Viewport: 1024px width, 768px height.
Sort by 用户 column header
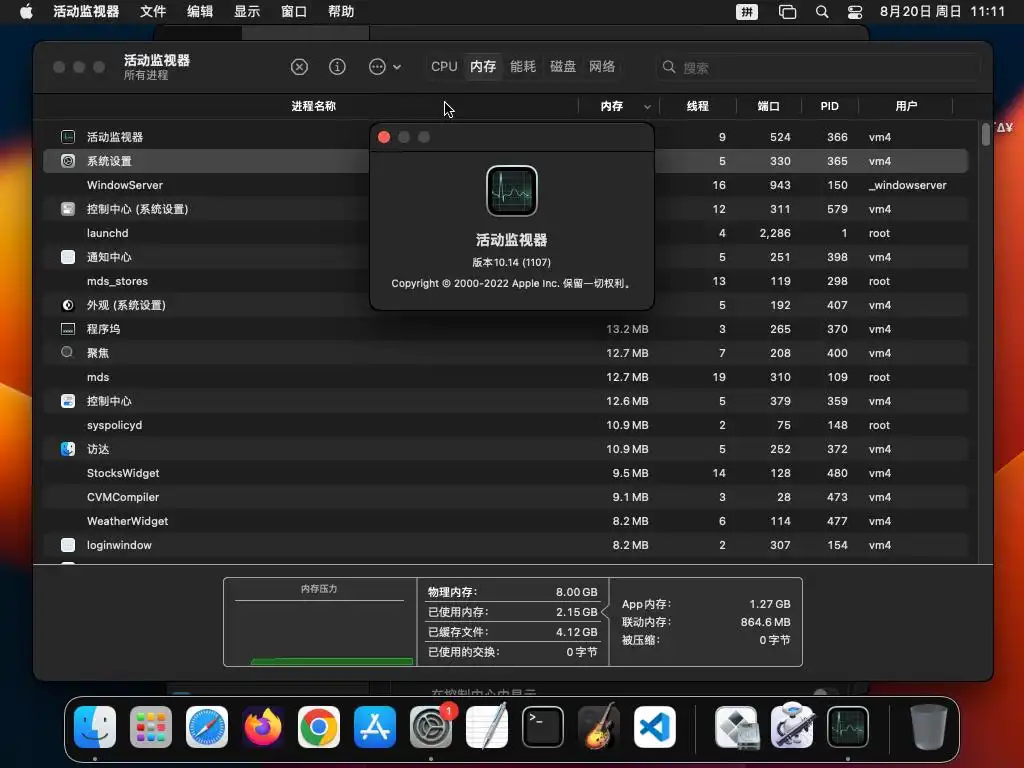click(906, 106)
